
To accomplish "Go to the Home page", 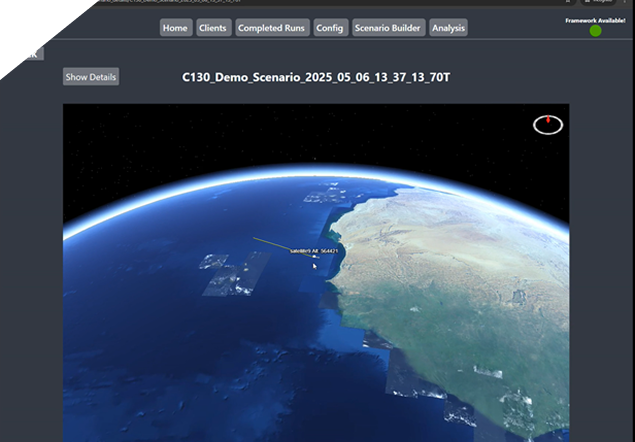I will (x=175, y=28).
